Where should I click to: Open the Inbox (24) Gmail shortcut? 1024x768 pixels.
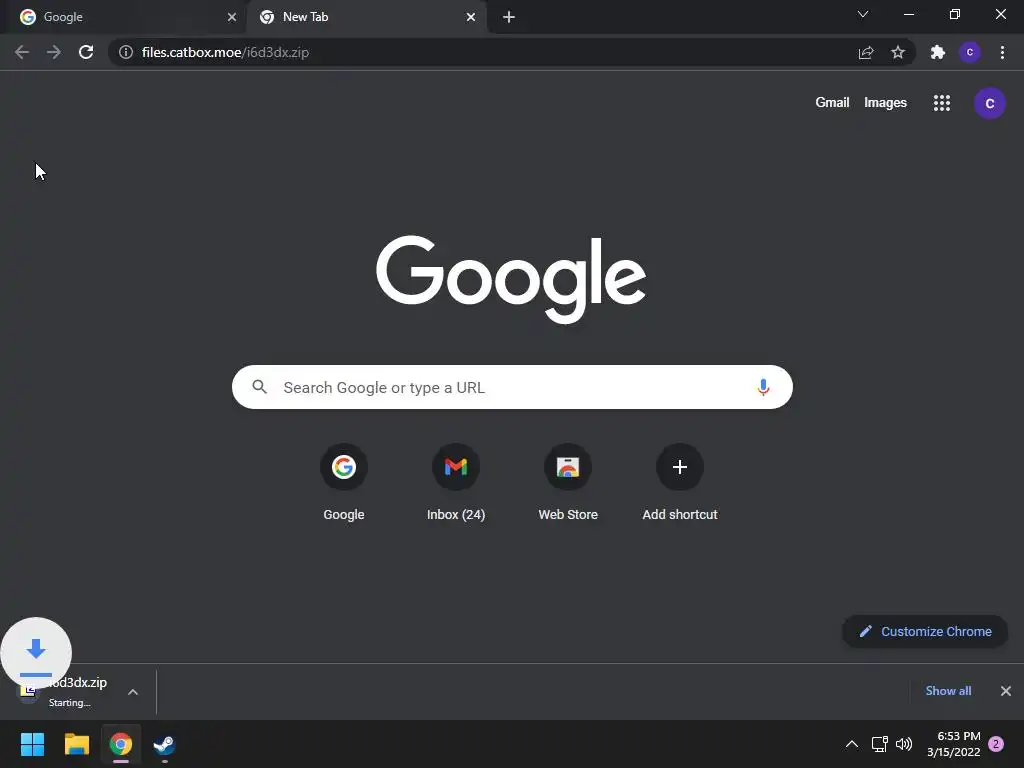click(456, 484)
